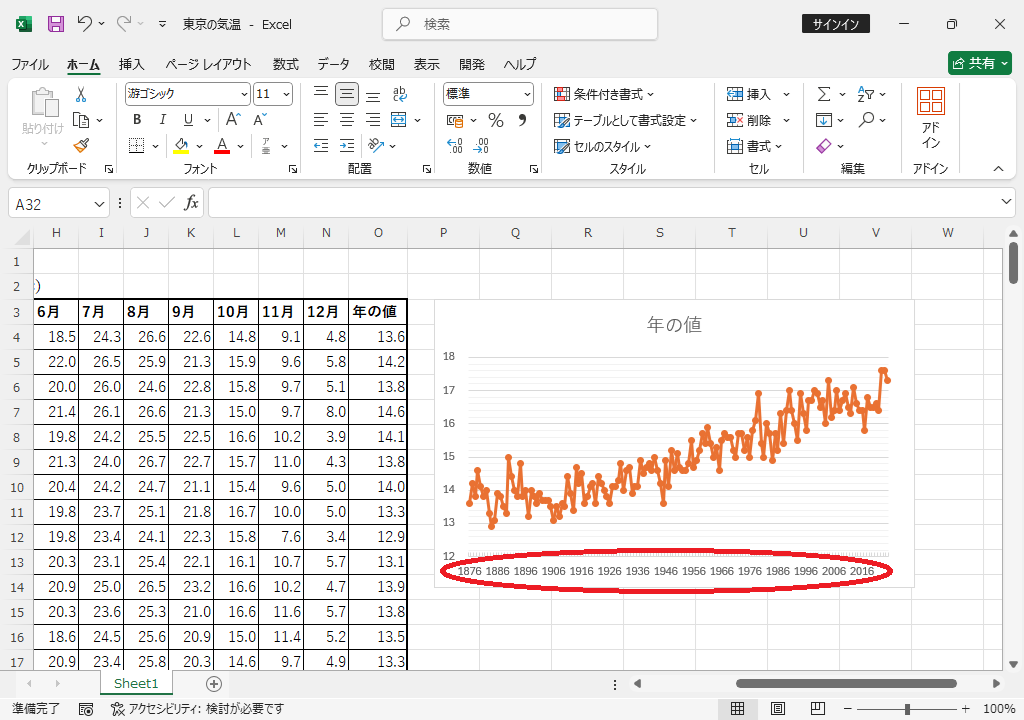Apply red font color
This screenshot has height=720, width=1024.
[222, 146]
